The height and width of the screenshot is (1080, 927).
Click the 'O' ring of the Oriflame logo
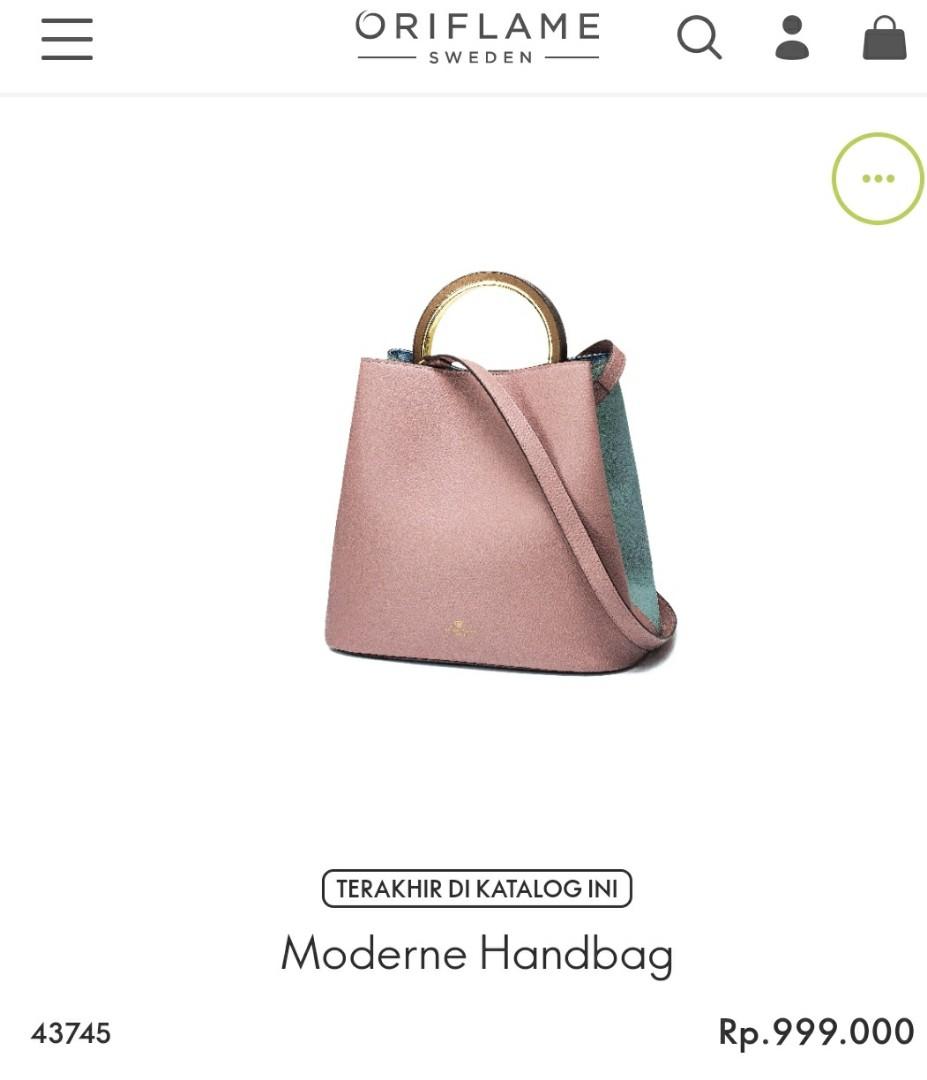tap(370, 26)
